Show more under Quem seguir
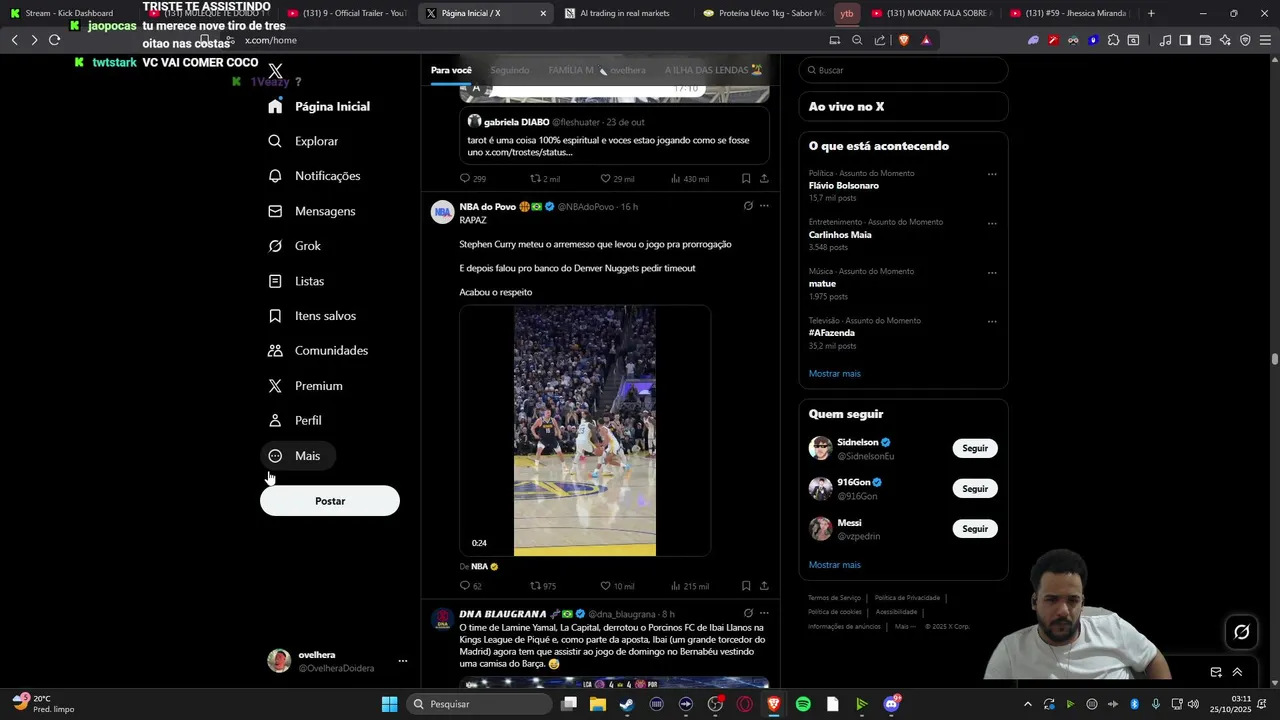The height and width of the screenshot is (720, 1280). click(x=835, y=565)
